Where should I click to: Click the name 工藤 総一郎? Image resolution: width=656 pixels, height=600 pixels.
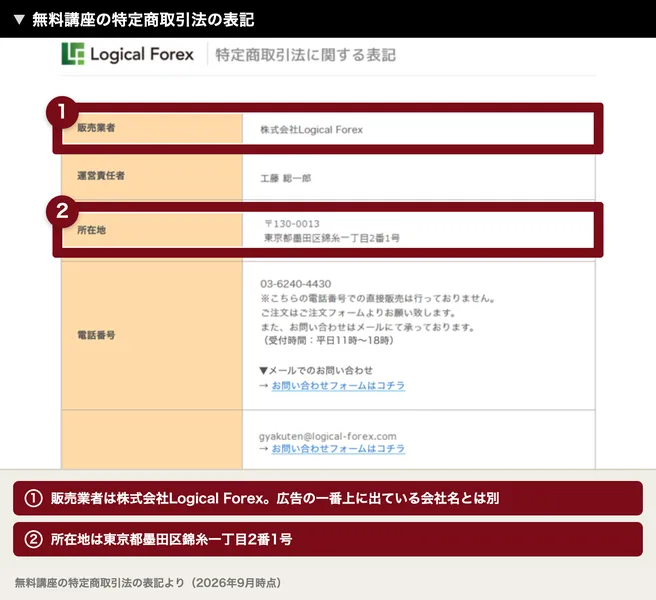286,179
